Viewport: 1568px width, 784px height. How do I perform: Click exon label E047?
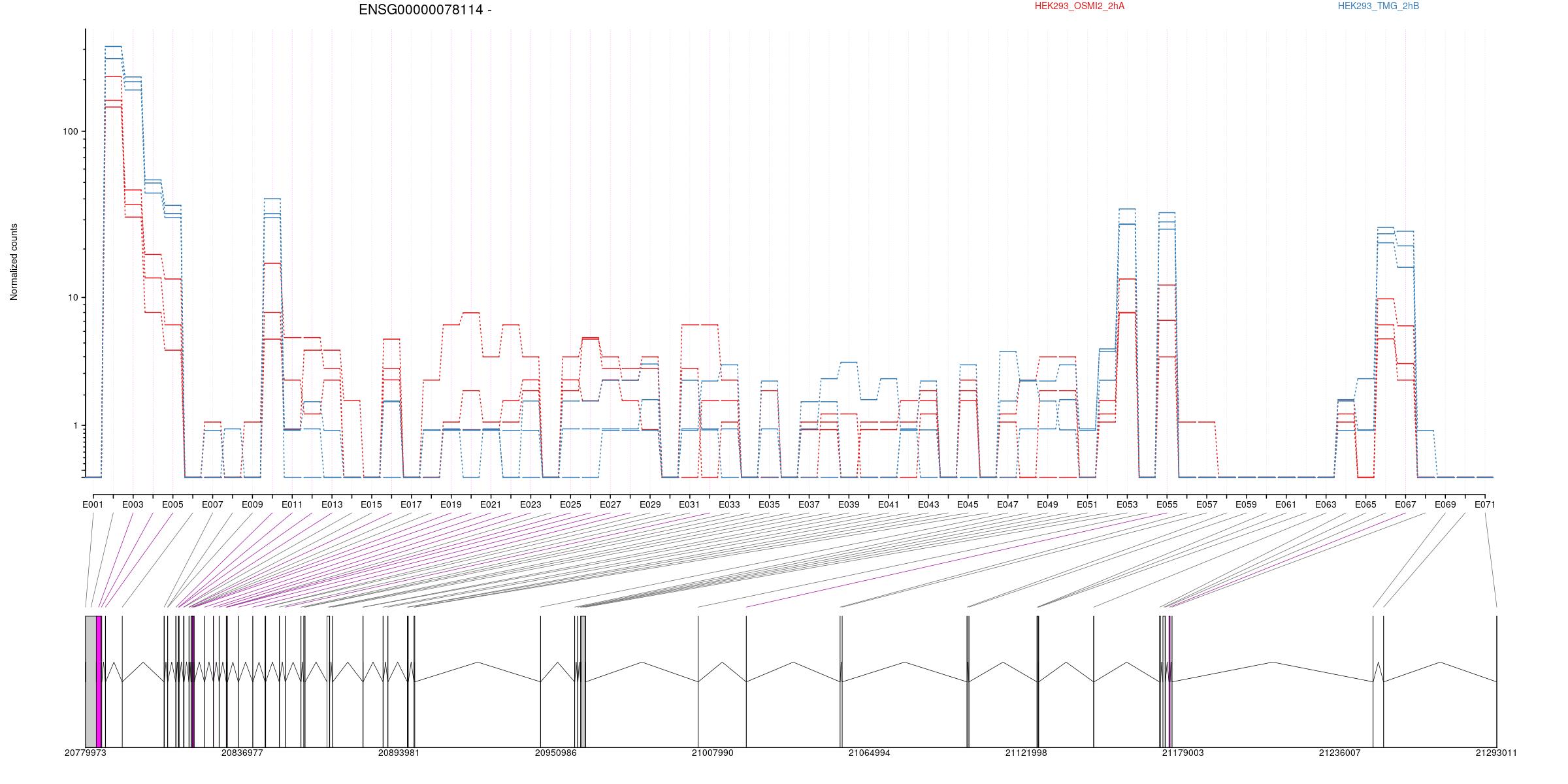point(1007,504)
